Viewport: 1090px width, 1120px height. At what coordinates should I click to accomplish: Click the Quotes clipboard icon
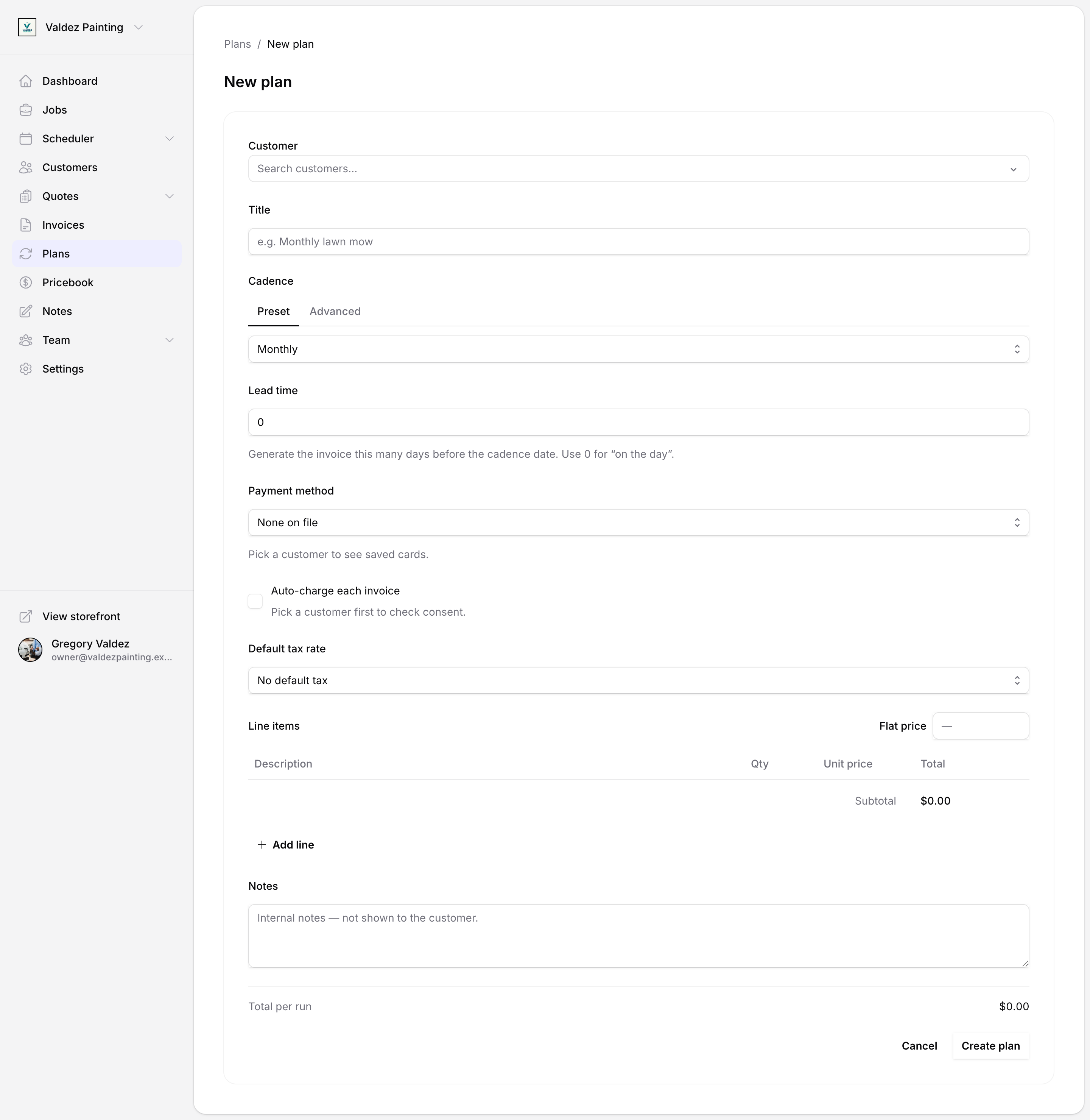26,197
